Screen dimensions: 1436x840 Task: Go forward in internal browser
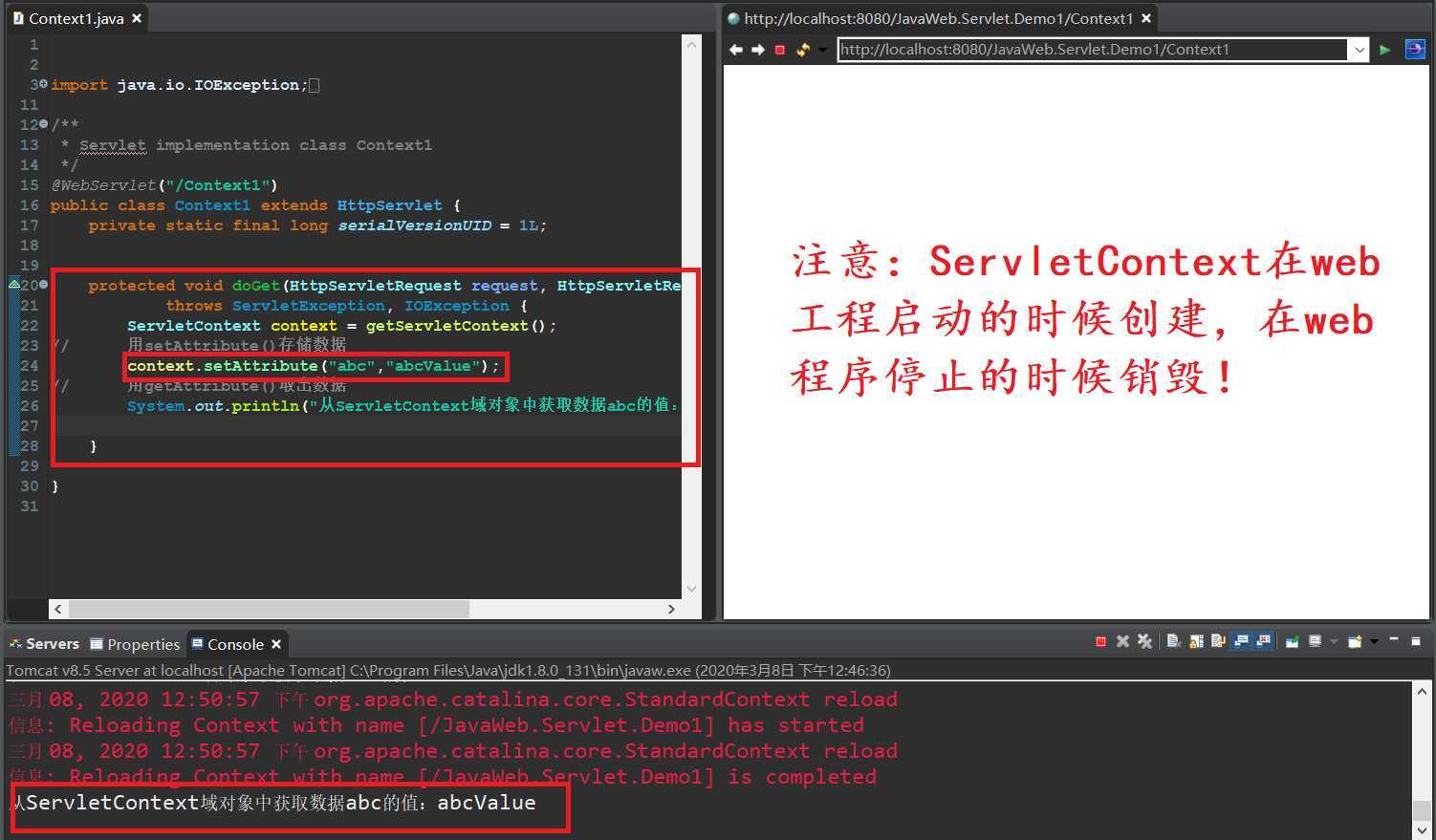tap(757, 50)
